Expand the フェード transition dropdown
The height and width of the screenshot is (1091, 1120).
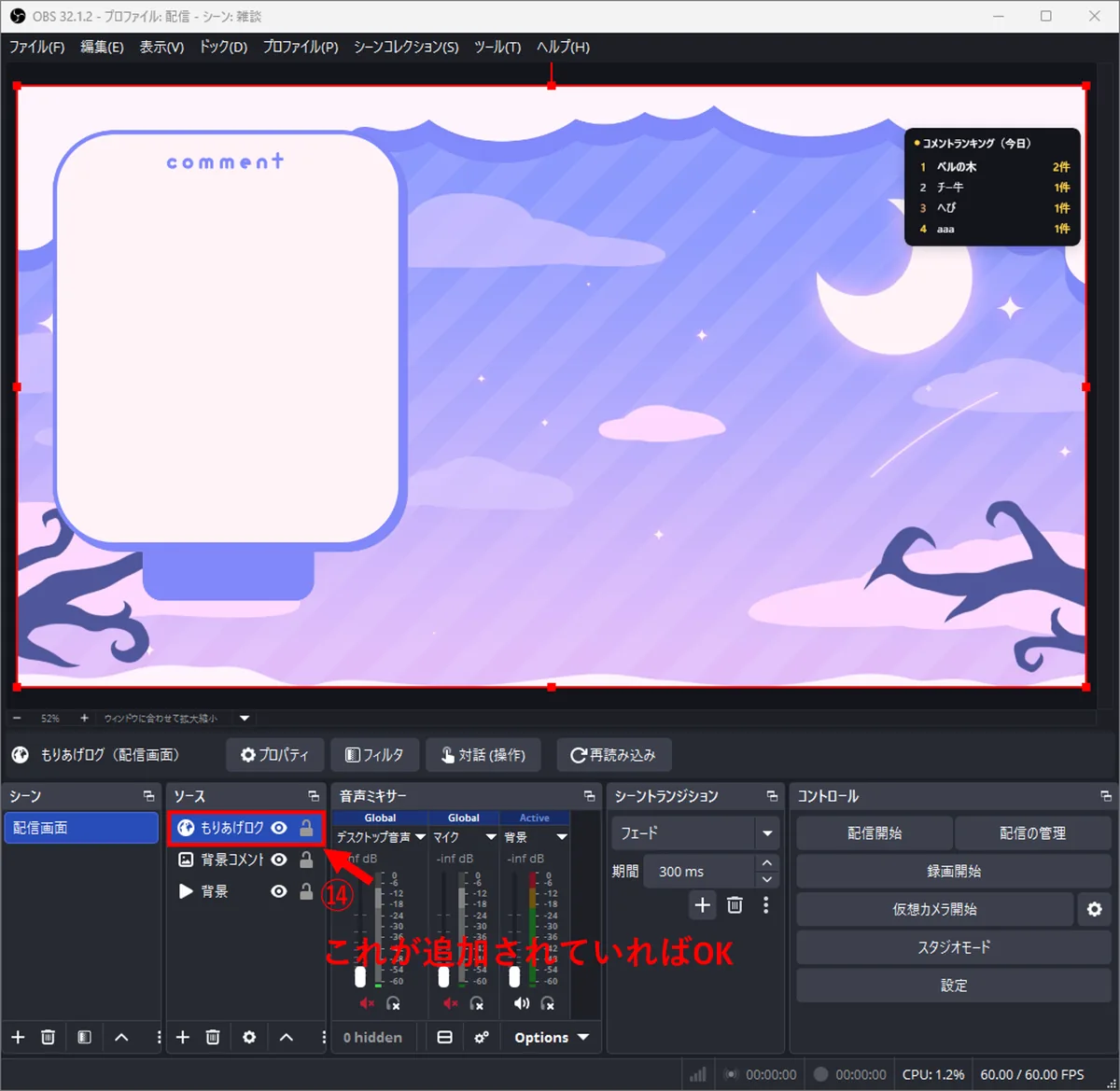(767, 832)
